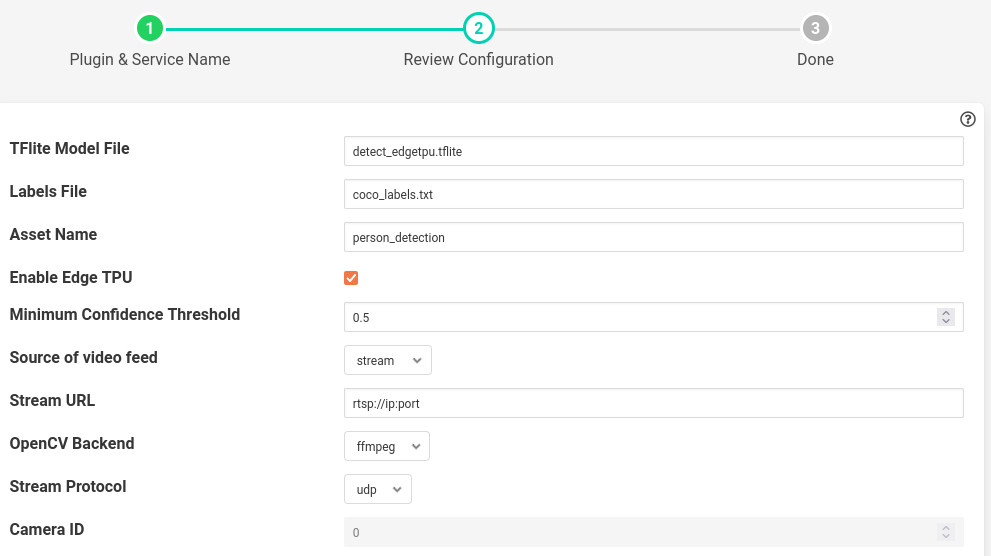
Task: Select Plugin & Service Name step label
Action: pos(150,59)
